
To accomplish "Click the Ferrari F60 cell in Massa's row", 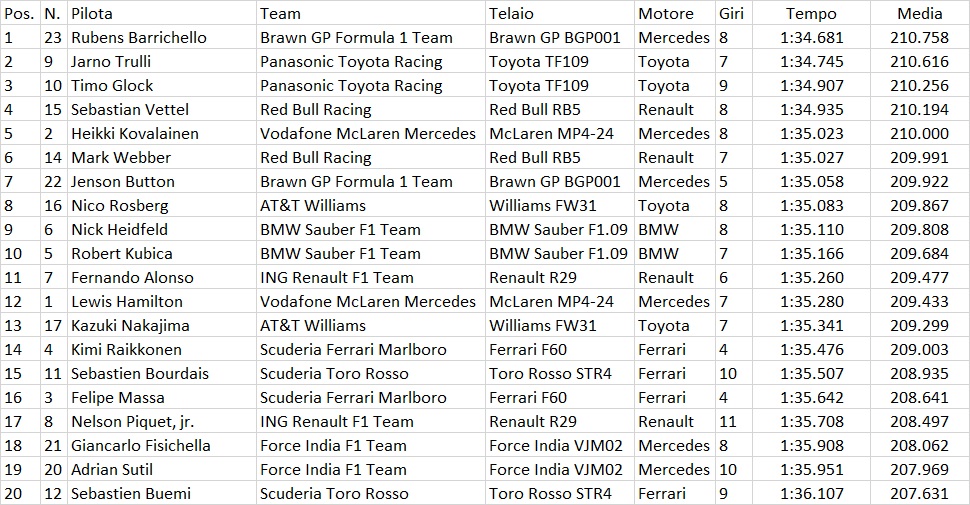I will point(560,397).
